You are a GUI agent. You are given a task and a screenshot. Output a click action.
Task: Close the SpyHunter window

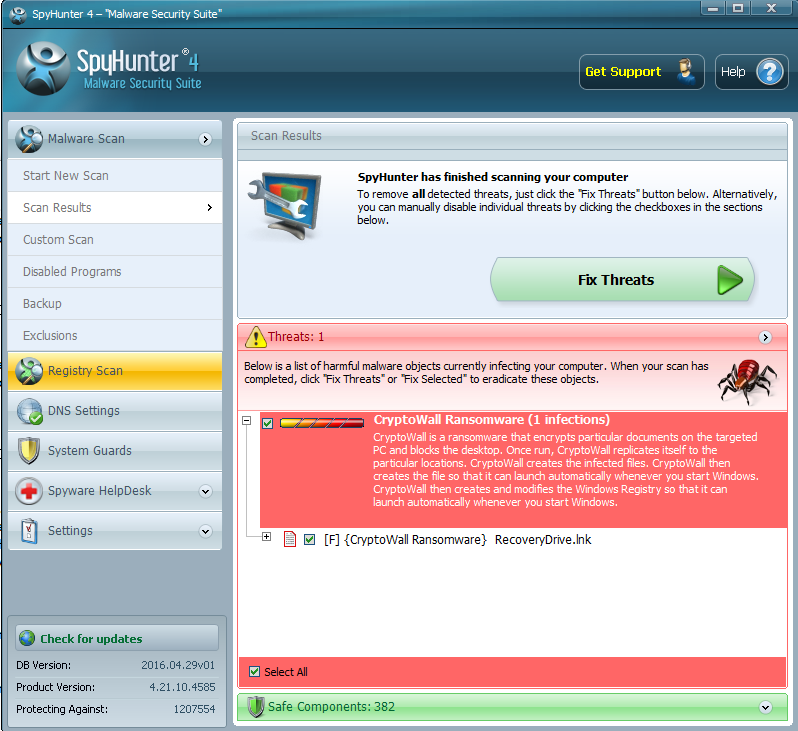click(x=772, y=8)
